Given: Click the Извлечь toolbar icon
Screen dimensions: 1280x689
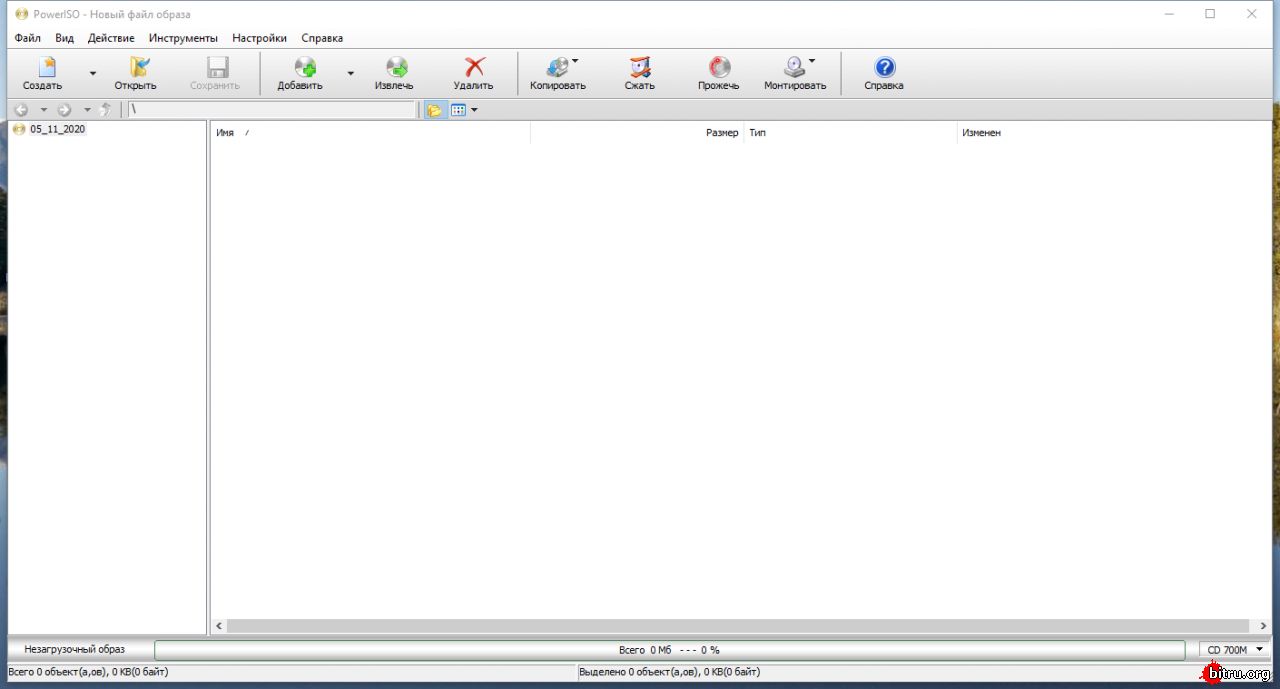Looking at the screenshot, I should click(396, 67).
